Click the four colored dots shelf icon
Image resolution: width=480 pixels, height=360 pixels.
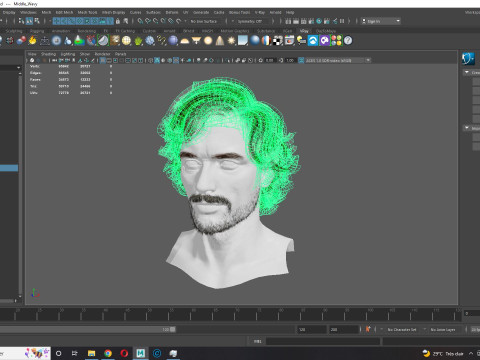point(336,41)
